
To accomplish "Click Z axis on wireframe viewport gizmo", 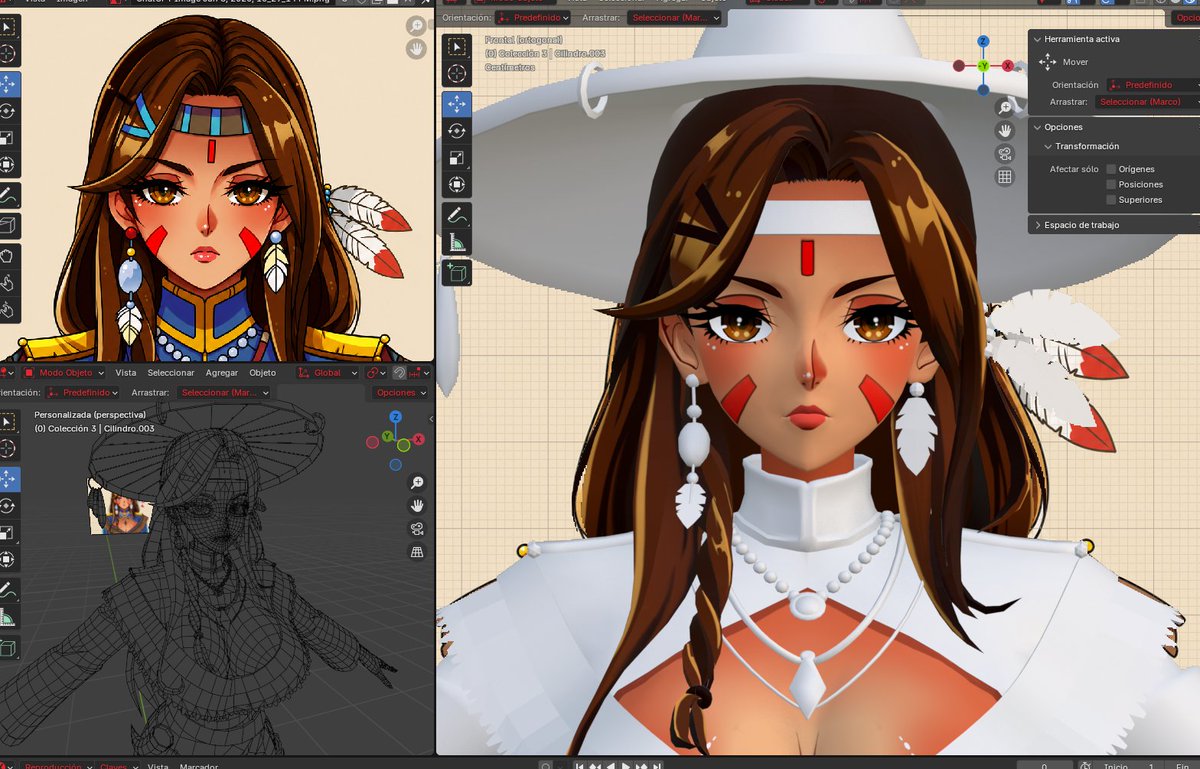I will coord(396,417).
